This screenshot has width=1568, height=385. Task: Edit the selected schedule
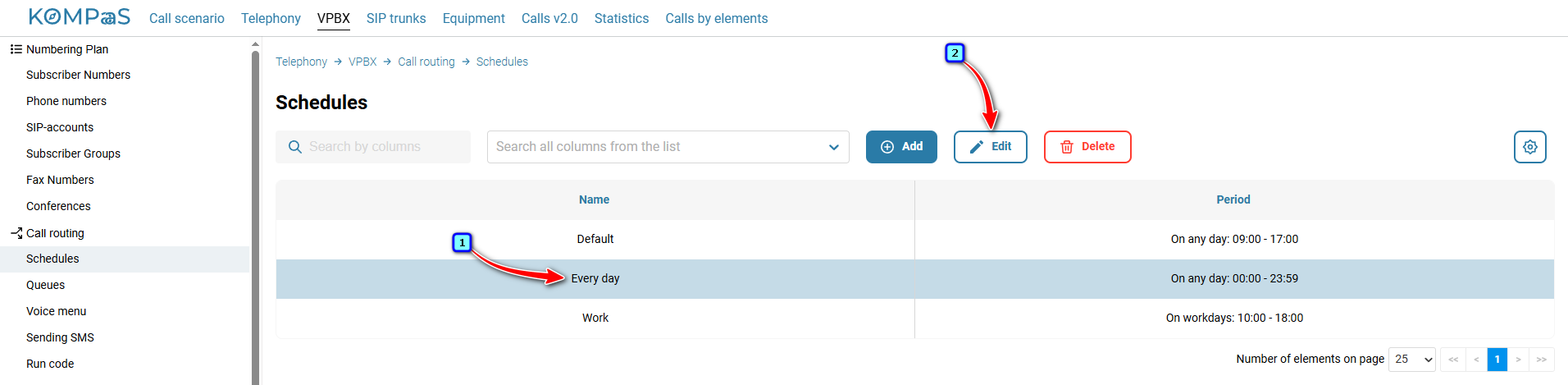point(990,147)
